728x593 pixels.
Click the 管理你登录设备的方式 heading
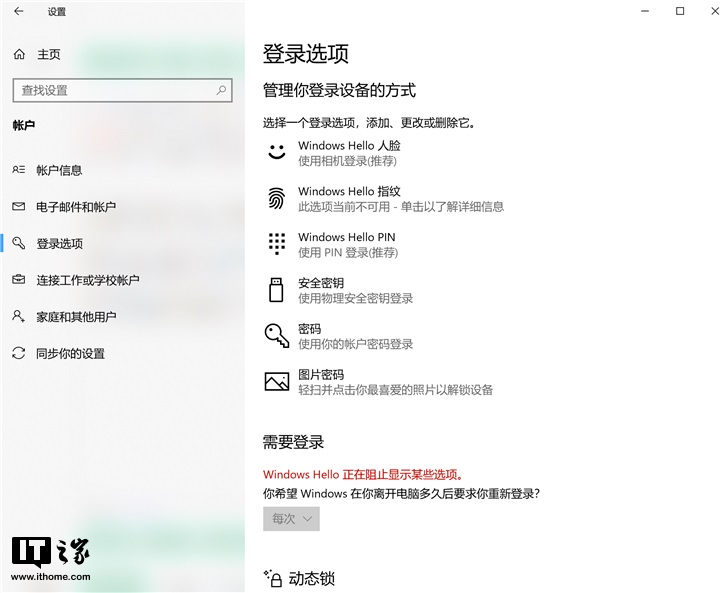pos(339,90)
